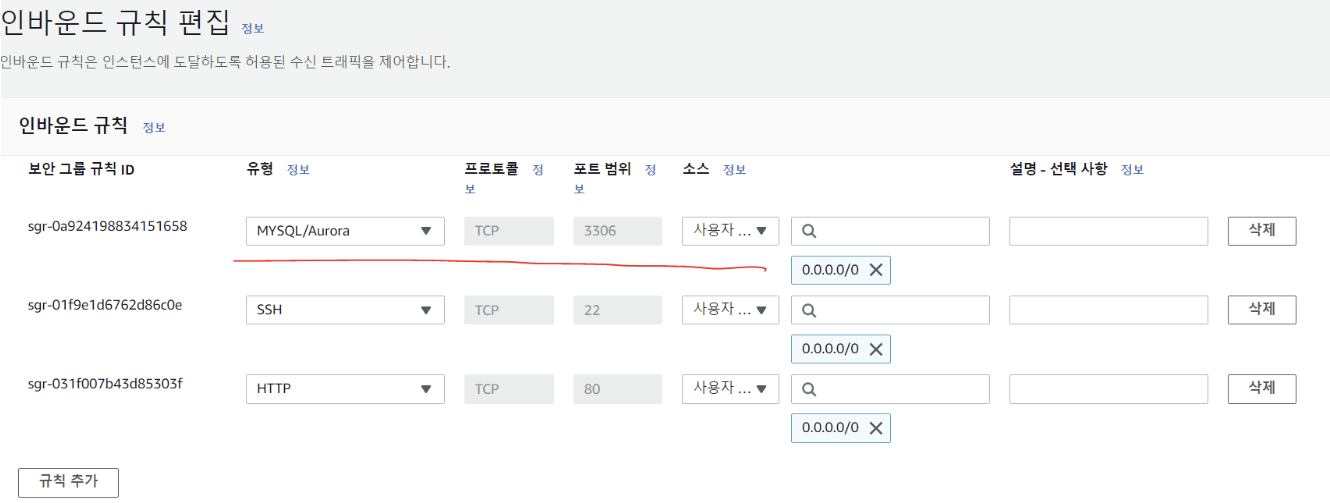Focus the source search field of HTTP rule
Screen dimensions: 1330x503
coord(890,389)
